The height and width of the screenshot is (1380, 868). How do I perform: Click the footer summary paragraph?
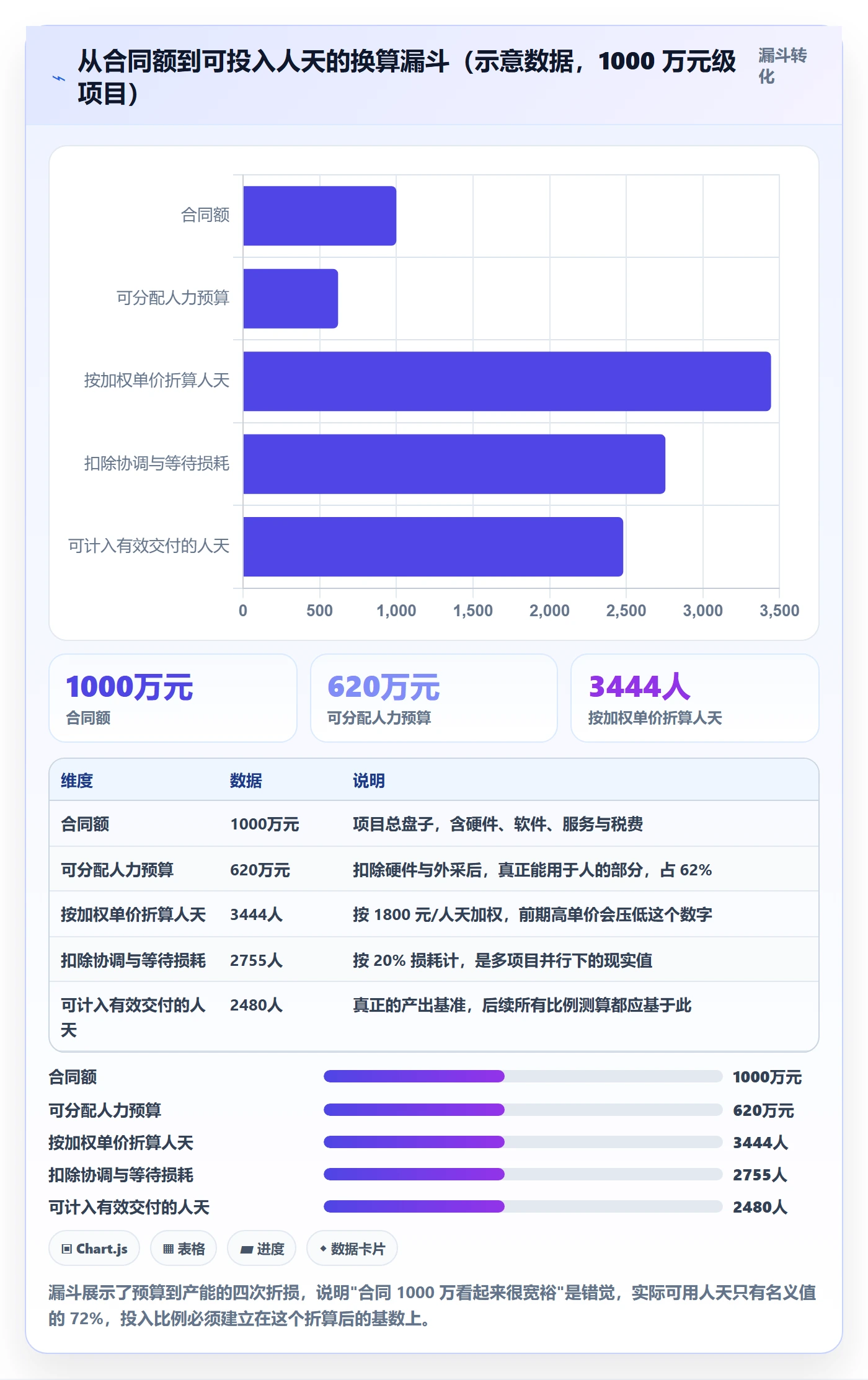[x=432, y=1305]
